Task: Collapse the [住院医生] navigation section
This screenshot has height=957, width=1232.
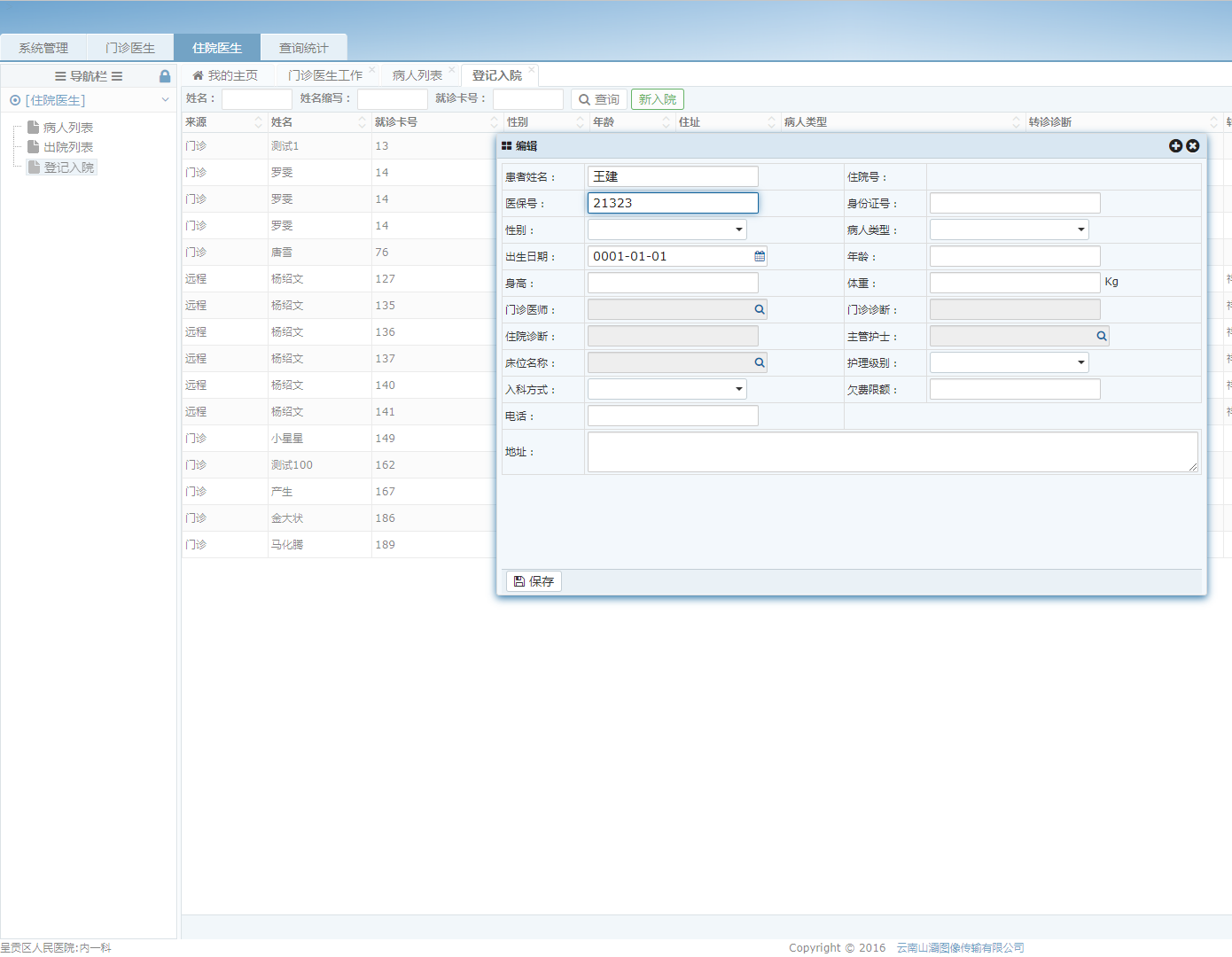Action: tap(165, 100)
